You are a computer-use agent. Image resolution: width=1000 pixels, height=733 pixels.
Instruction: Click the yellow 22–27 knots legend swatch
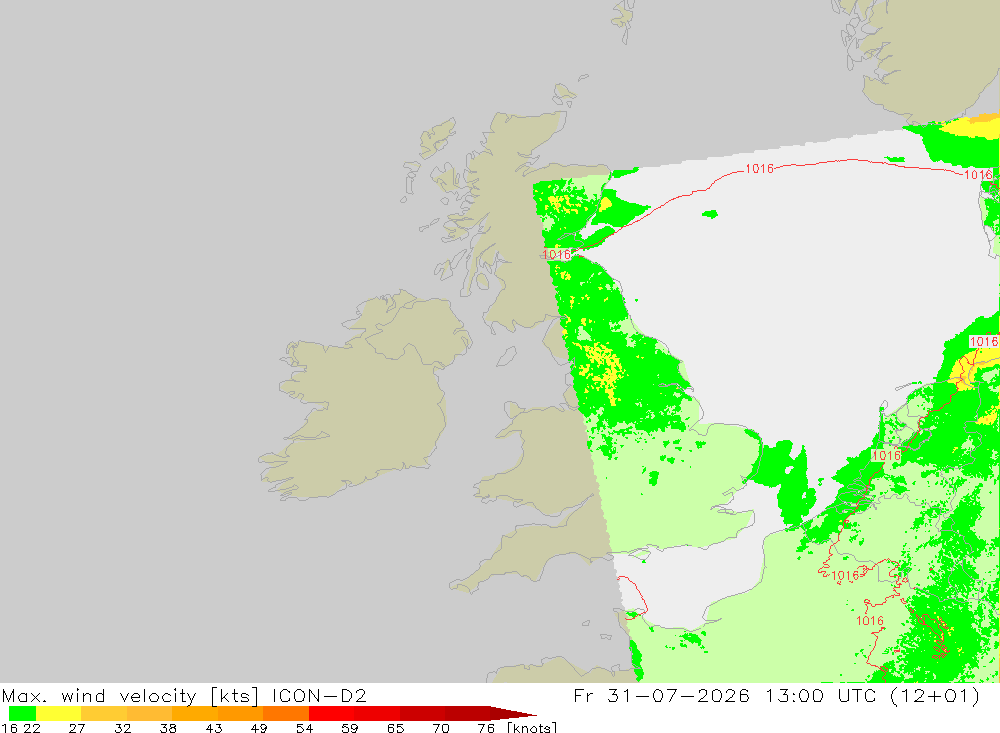point(59,713)
